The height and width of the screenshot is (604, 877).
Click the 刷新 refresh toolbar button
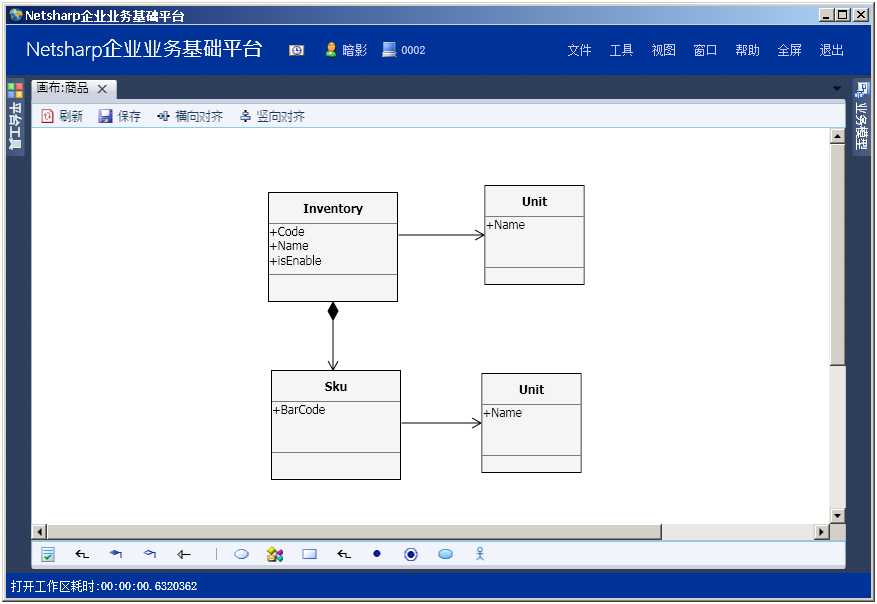(62, 116)
